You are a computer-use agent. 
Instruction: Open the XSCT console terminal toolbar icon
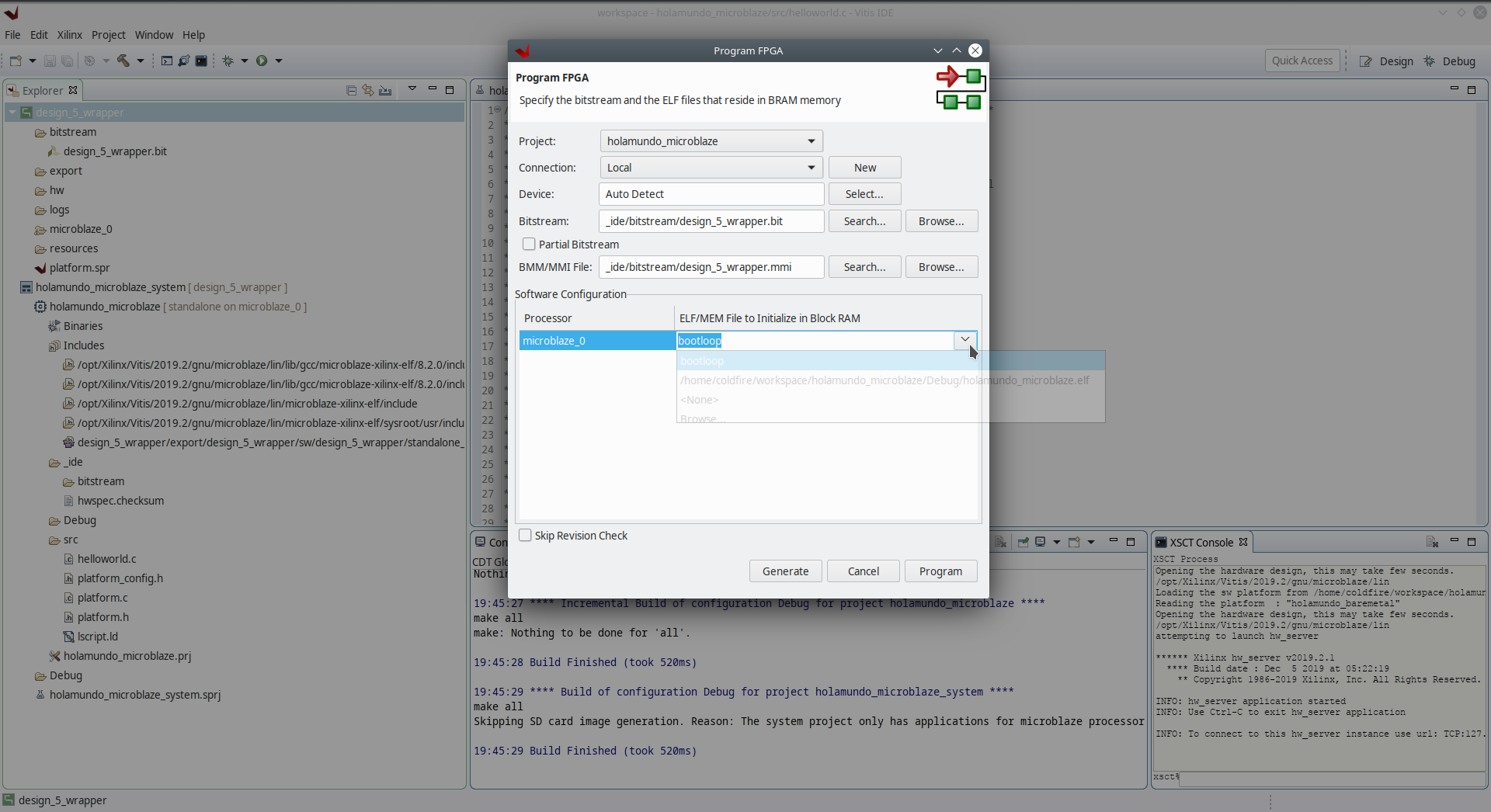coord(167,61)
